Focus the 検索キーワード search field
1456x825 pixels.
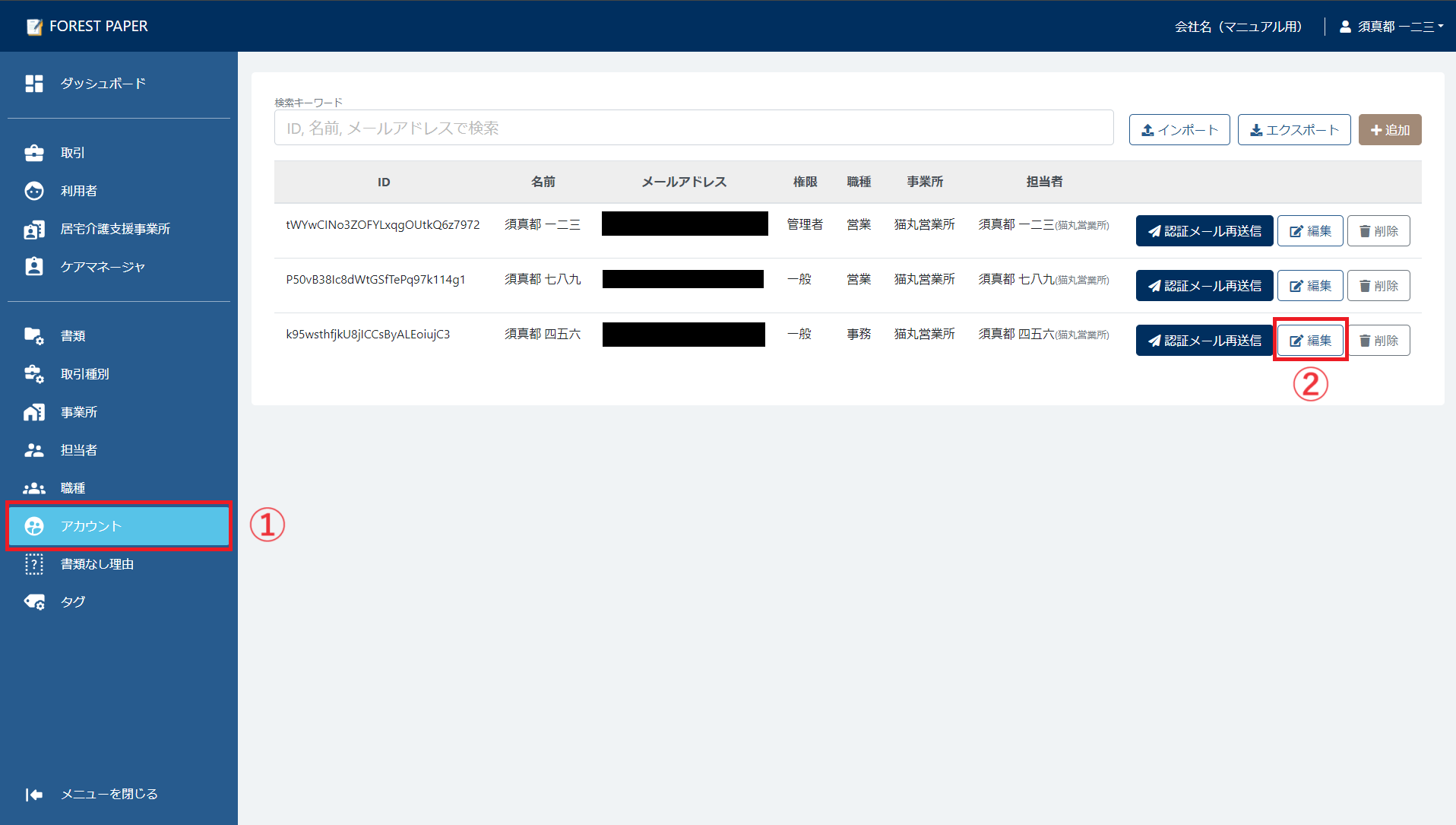[x=693, y=129]
